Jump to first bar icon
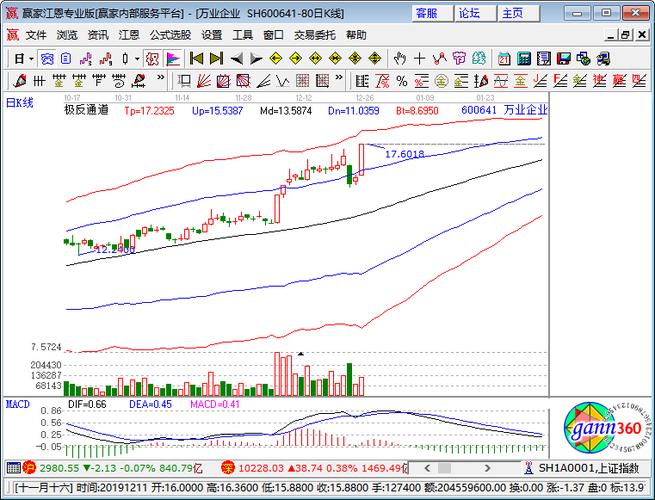 tap(196, 59)
